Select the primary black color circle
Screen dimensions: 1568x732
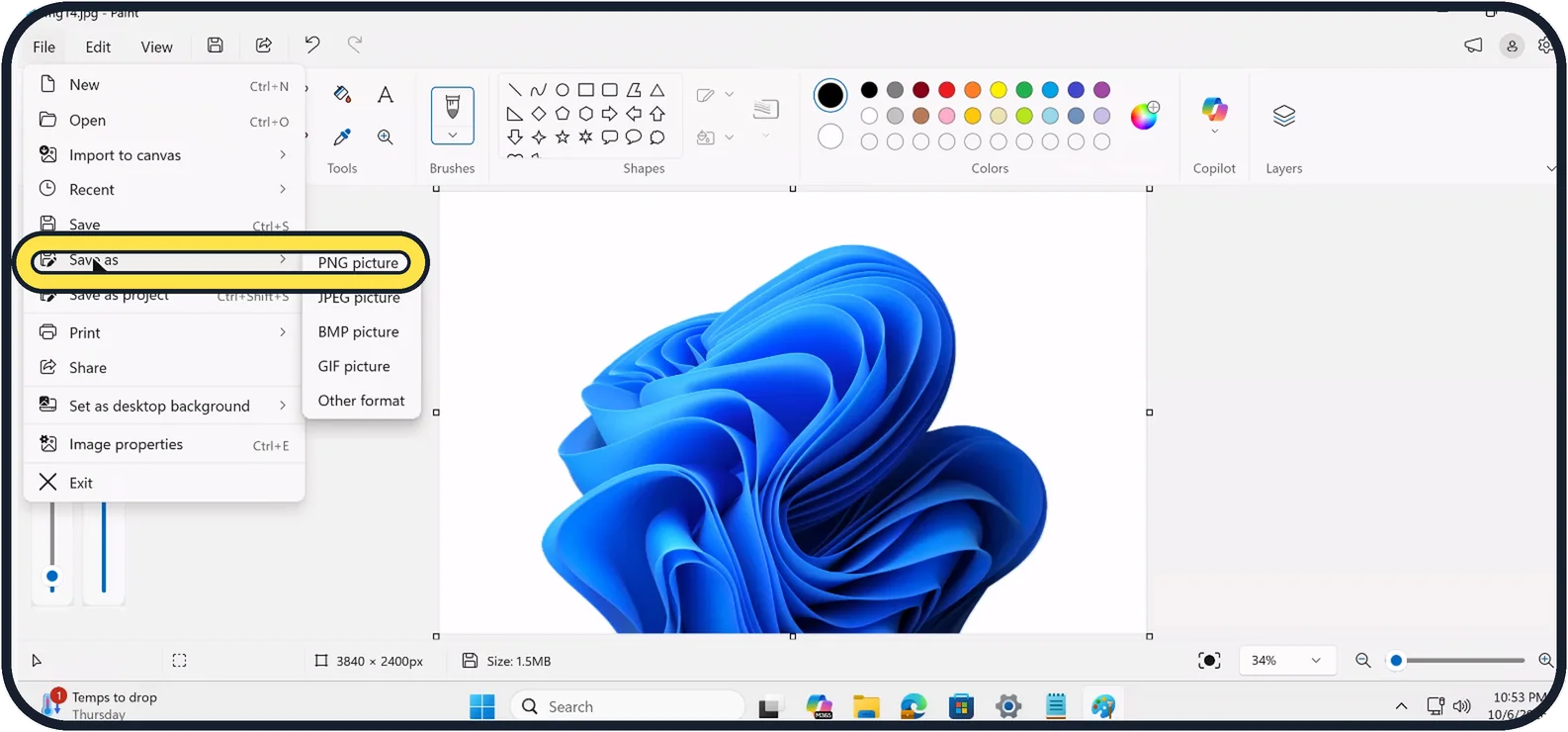click(830, 95)
